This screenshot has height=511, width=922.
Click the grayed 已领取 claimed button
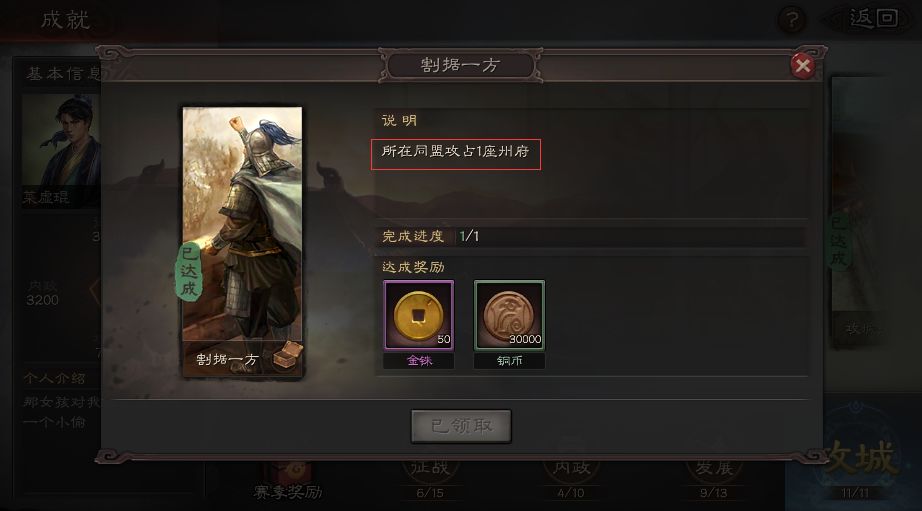(461, 426)
